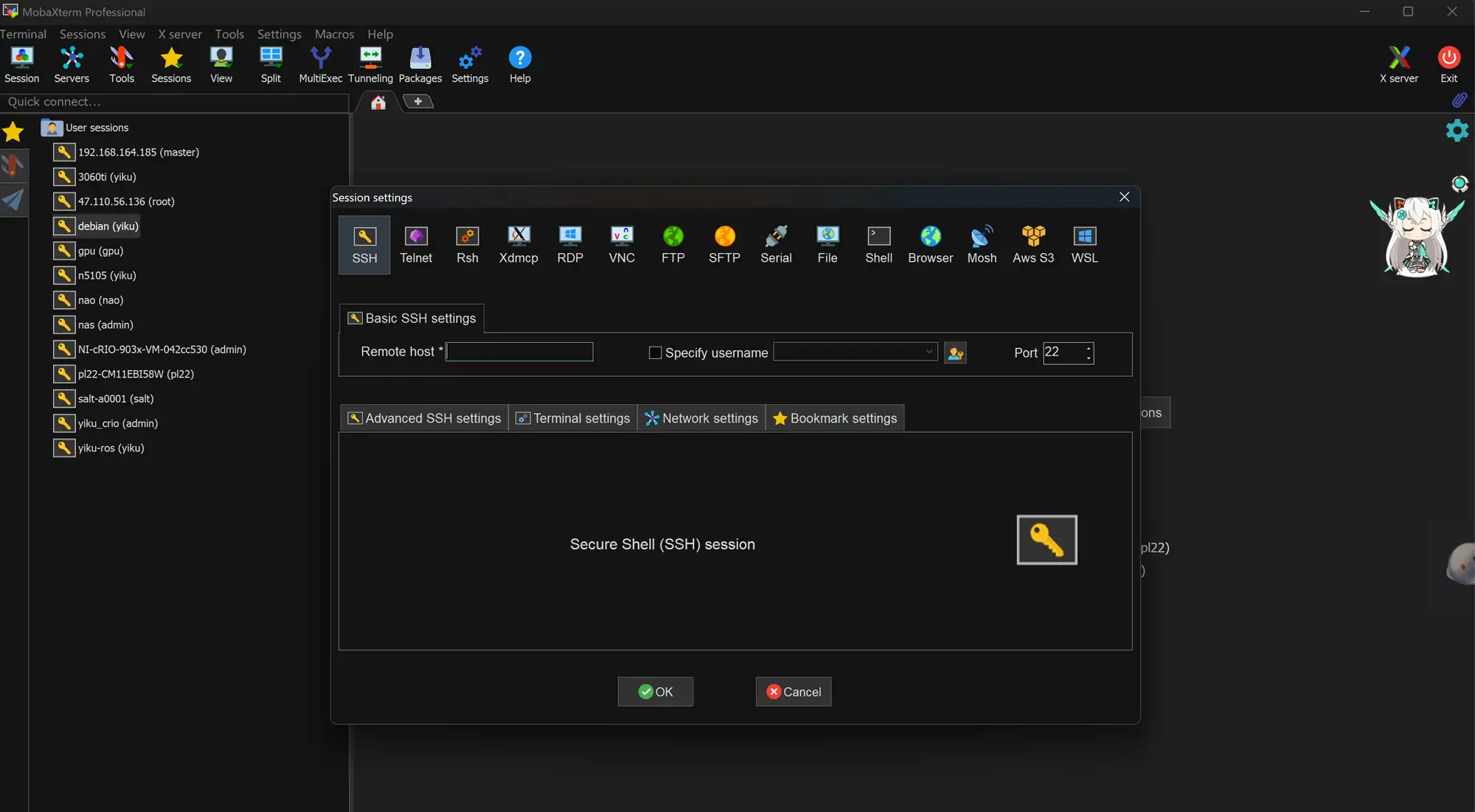Open the Tools toolbar icon
1475x812 pixels.
[122, 65]
